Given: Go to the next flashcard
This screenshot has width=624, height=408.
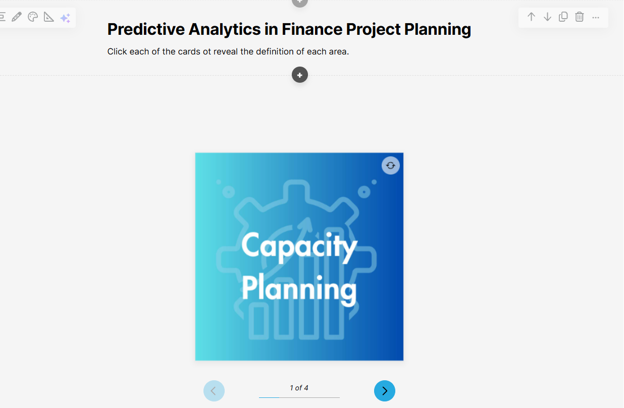Looking at the screenshot, I should click(384, 391).
